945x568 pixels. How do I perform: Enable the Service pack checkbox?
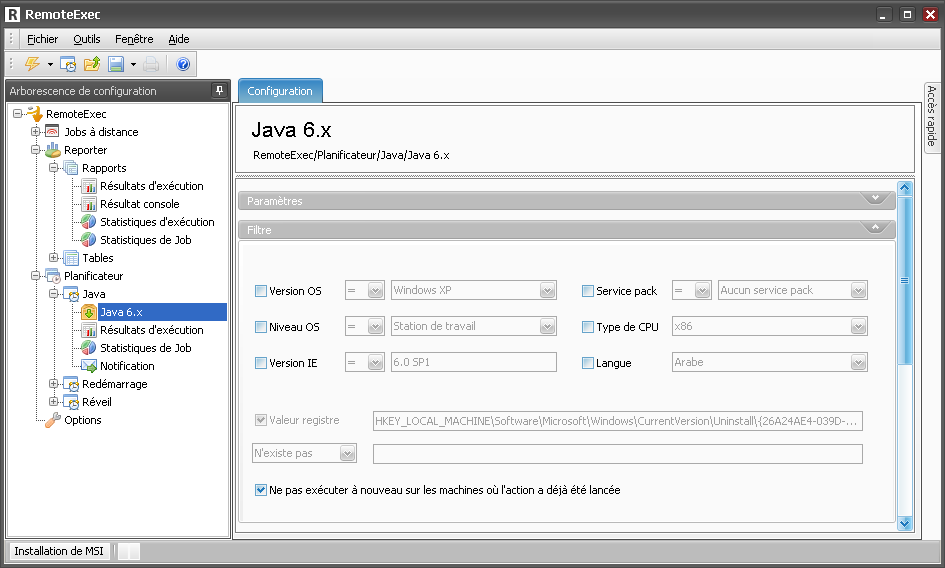click(x=588, y=291)
